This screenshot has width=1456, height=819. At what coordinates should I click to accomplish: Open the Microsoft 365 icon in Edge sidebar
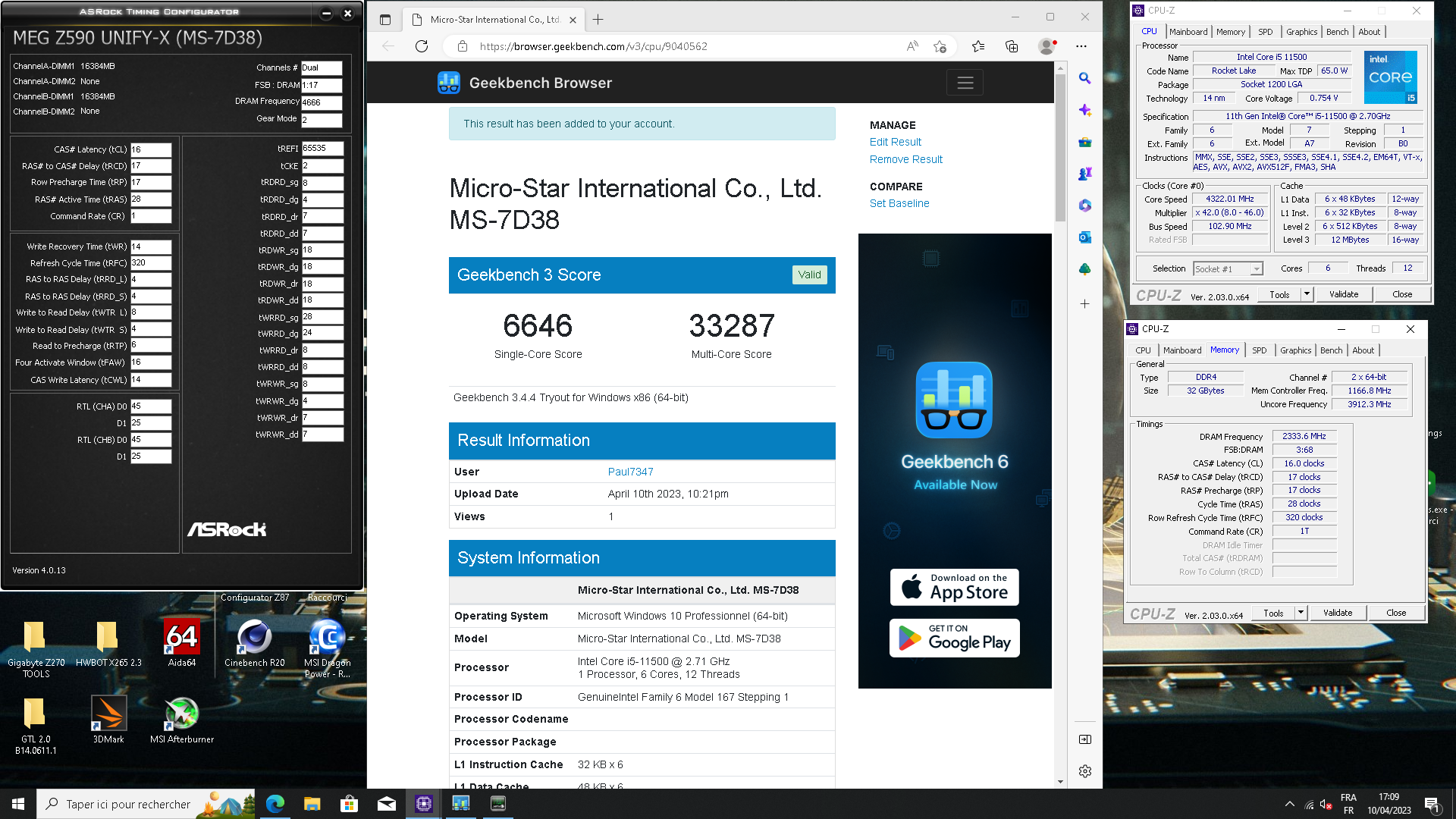pos(1085,206)
